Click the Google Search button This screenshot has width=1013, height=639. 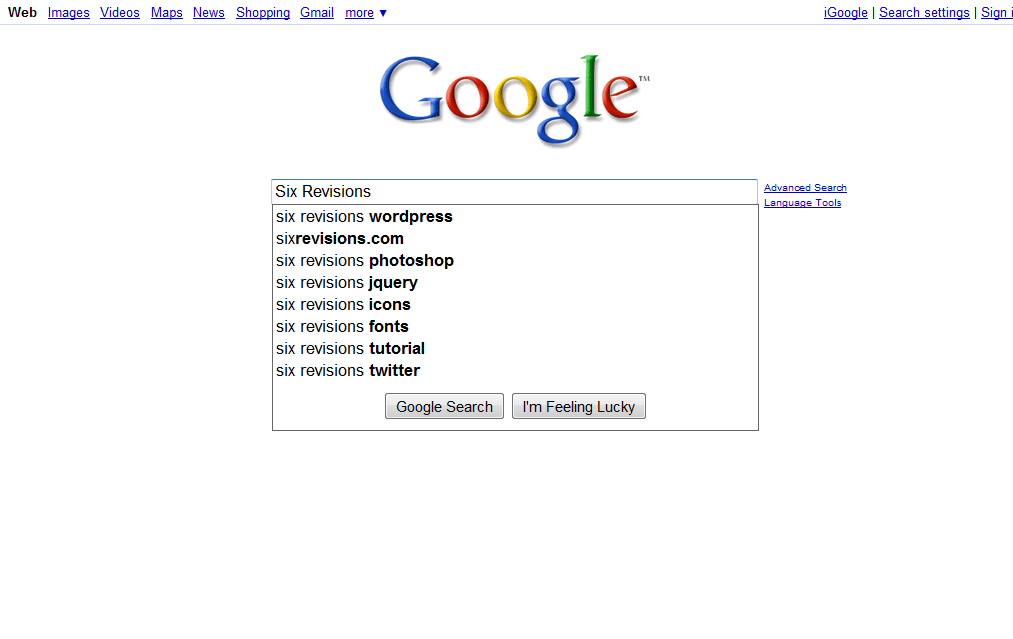(x=444, y=406)
